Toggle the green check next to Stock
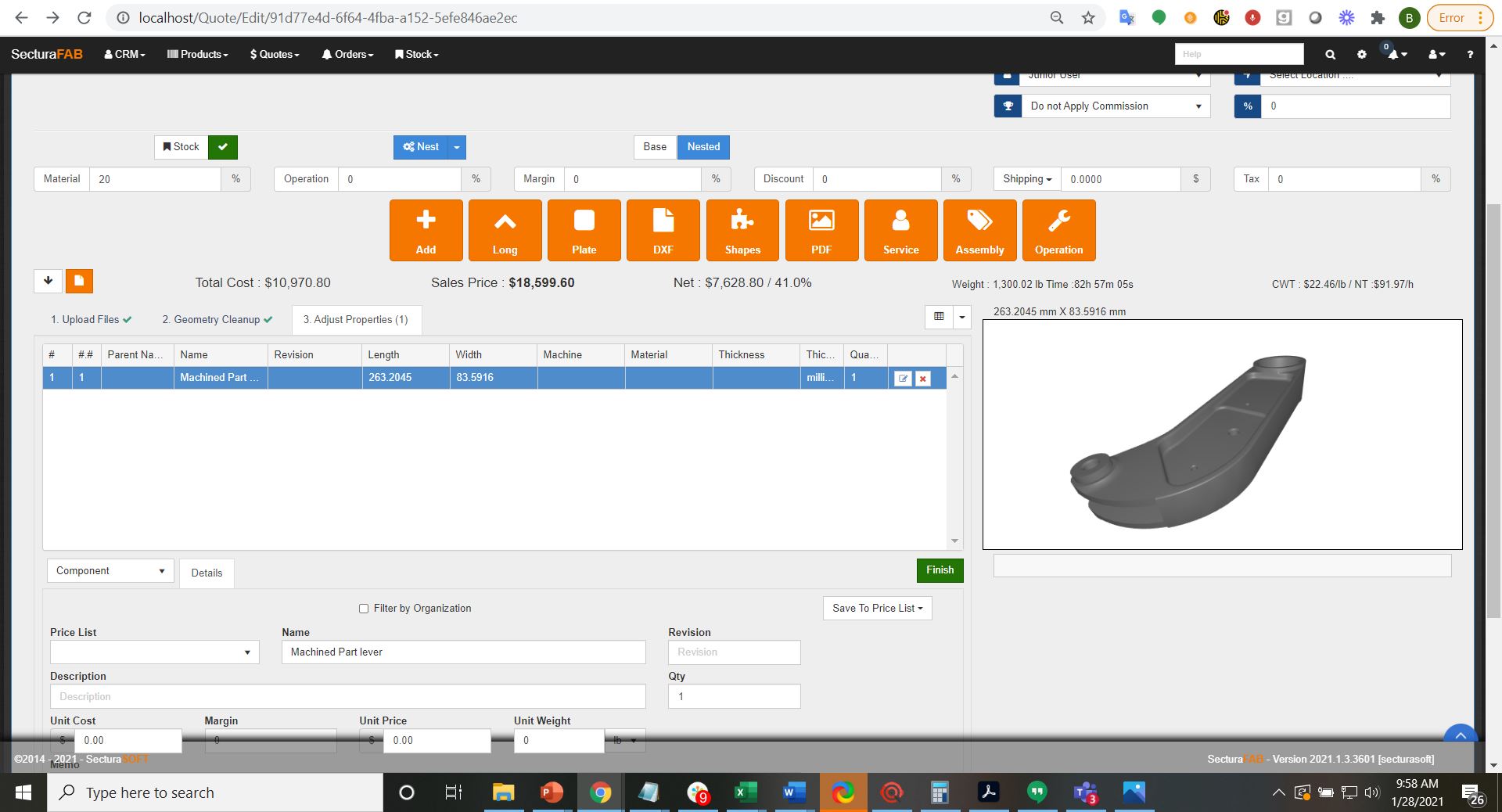The height and width of the screenshot is (812, 1502). tap(222, 147)
